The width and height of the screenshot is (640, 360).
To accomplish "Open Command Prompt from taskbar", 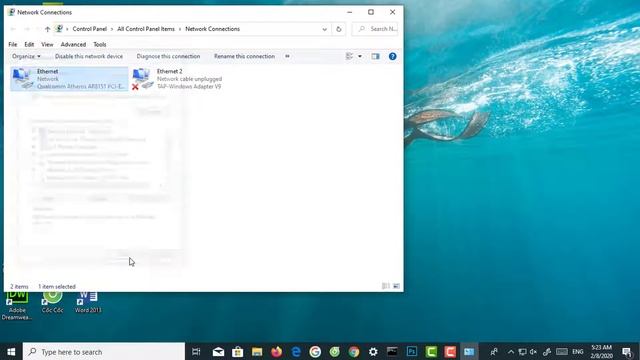I will (x=392, y=352).
